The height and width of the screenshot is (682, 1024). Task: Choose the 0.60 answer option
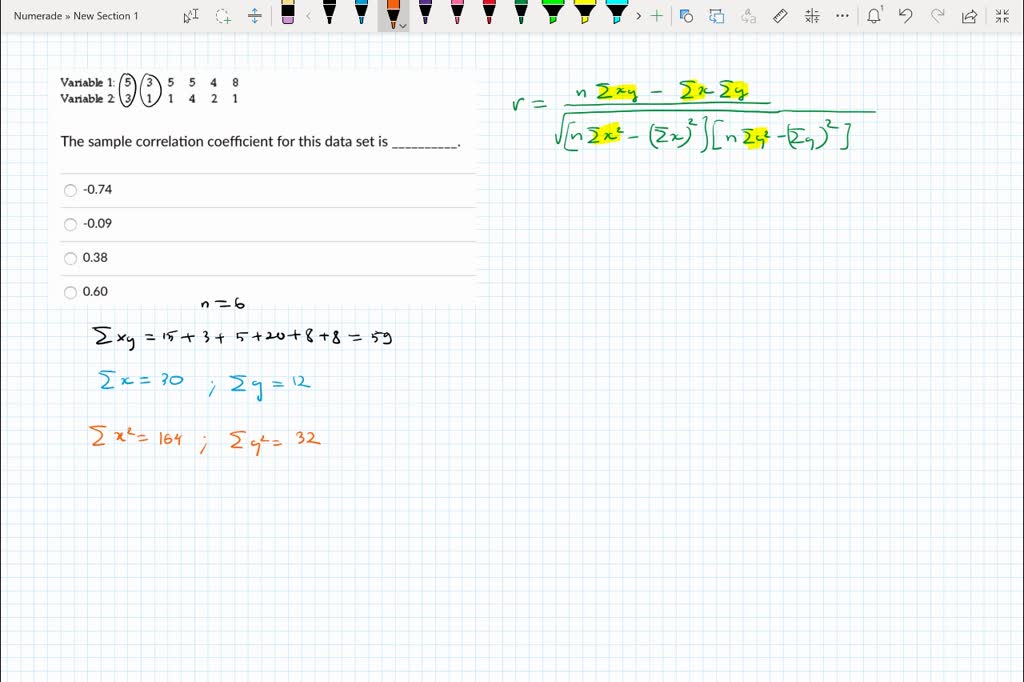pos(70,292)
